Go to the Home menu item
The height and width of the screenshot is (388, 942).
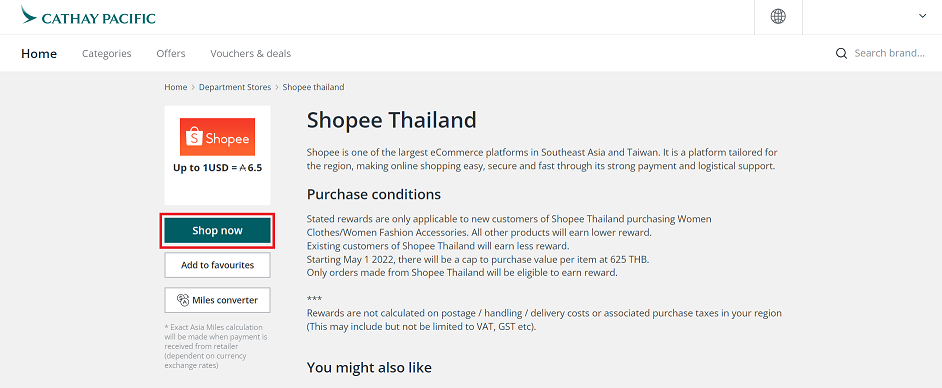pyautogui.click(x=39, y=53)
